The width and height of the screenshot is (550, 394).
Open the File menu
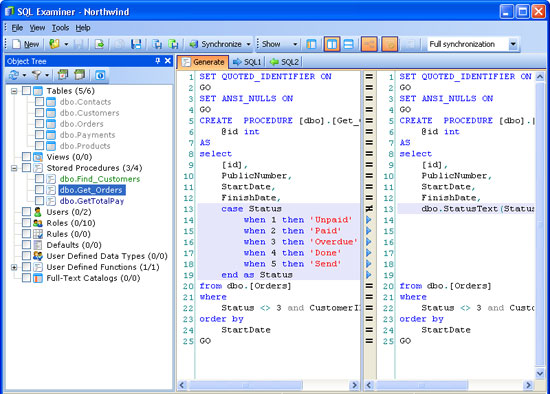[x=17, y=28]
